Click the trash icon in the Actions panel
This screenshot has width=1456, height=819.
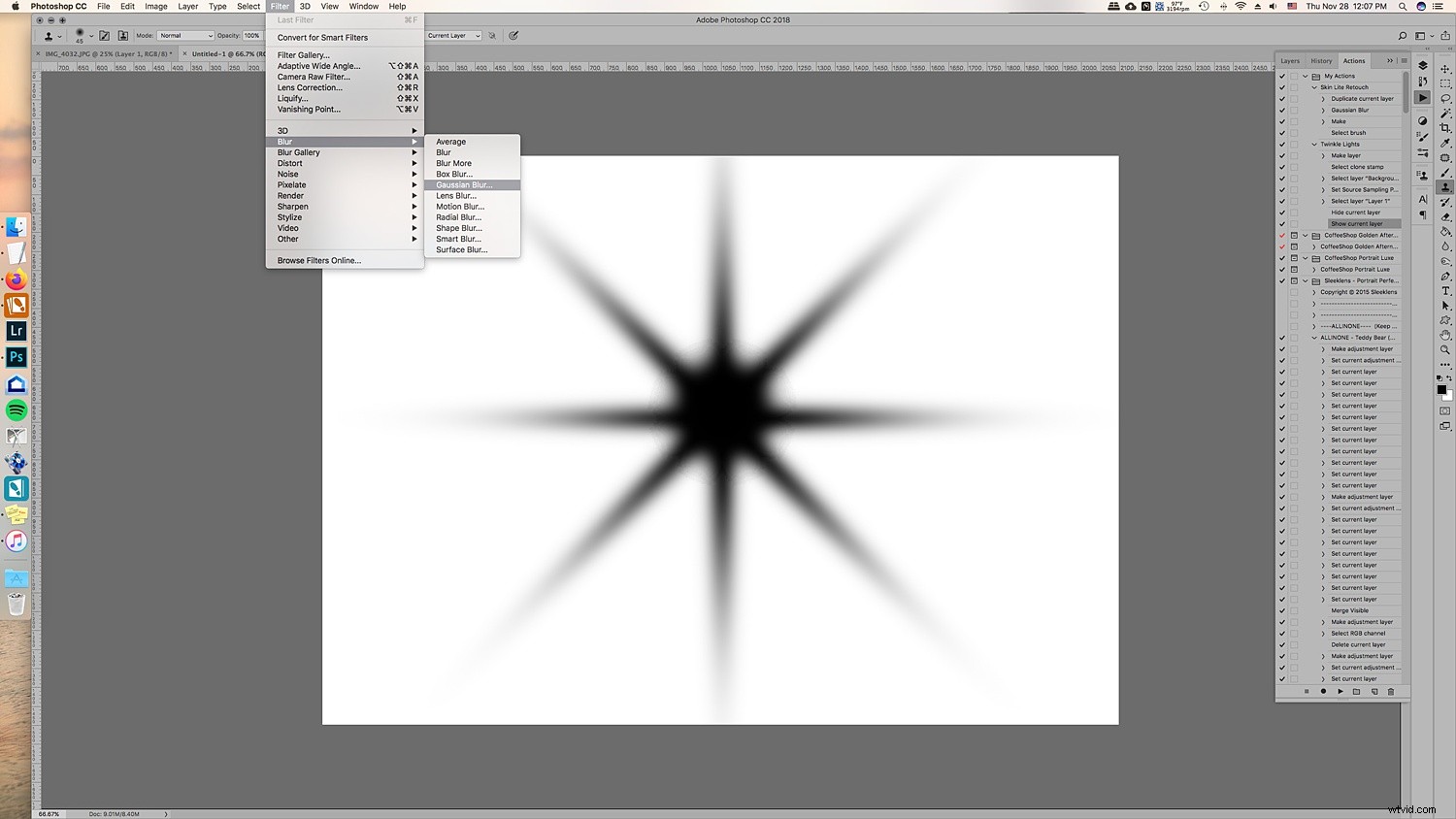1391,691
